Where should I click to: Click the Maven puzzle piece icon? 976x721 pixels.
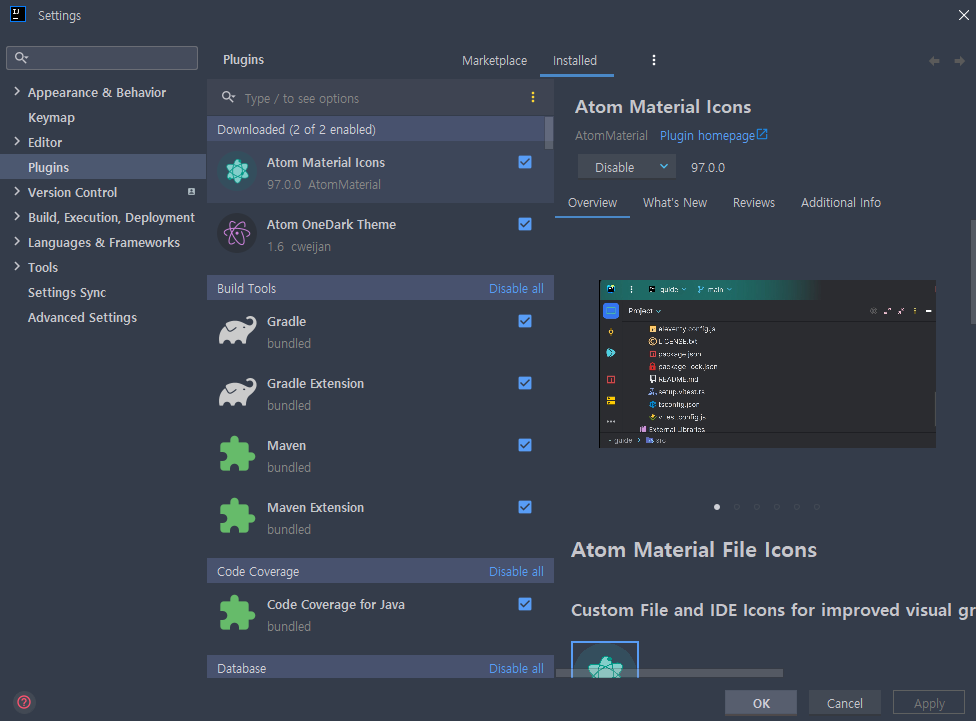pyautogui.click(x=237, y=454)
